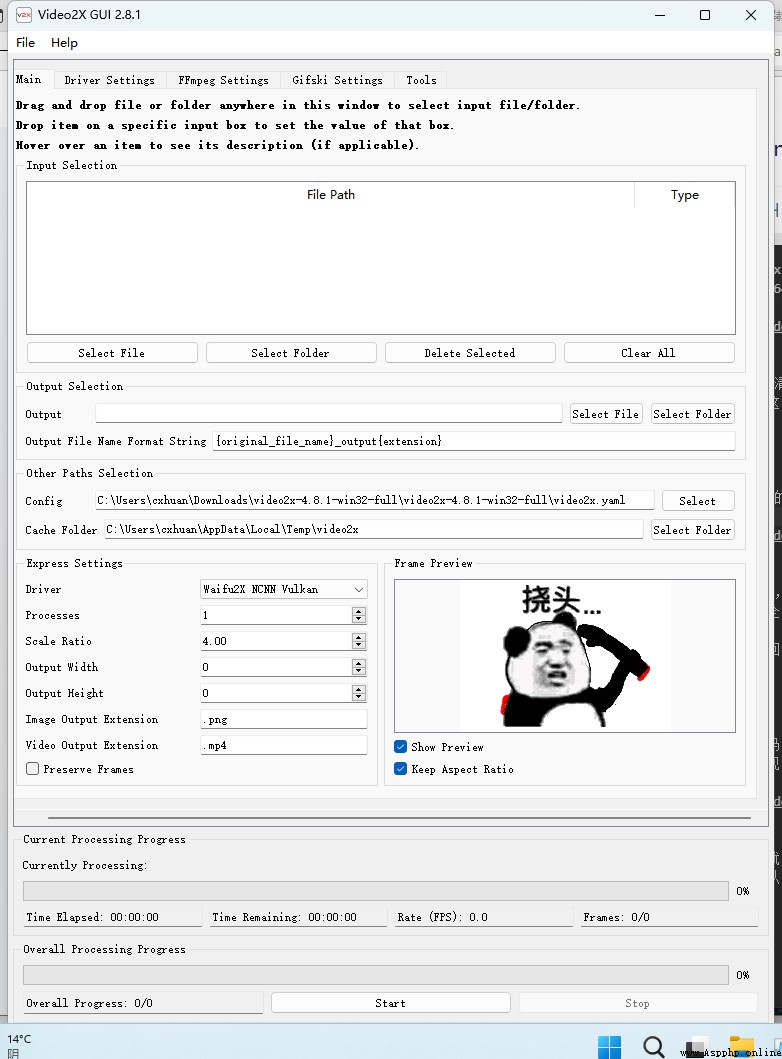
Task: Switch to Gifski Settings tab
Action: [x=338, y=80]
